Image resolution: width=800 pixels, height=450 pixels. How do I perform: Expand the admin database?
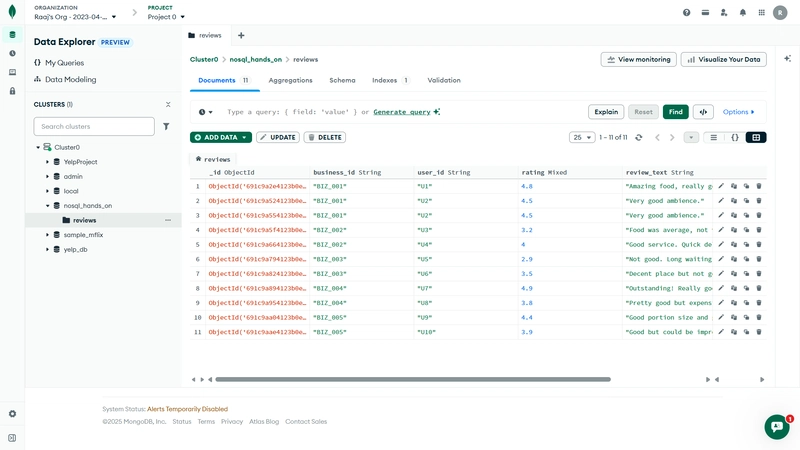(x=47, y=177)
